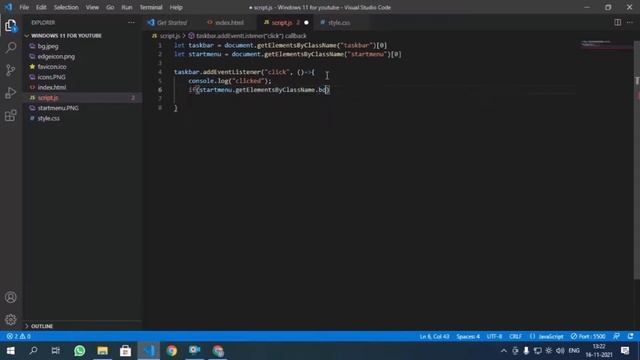The image size is (640, 360).
Task: Click the ENG language indicator in tray
Action: click(x=574, y=351)
